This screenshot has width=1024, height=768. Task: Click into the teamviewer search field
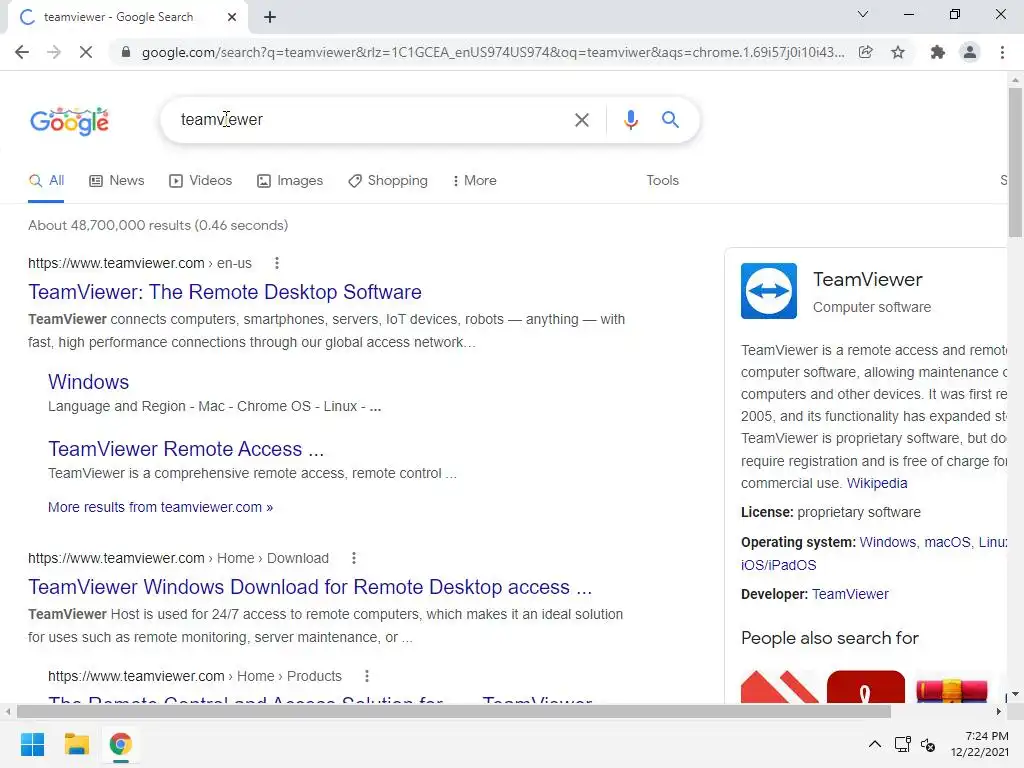click(366, 120)
